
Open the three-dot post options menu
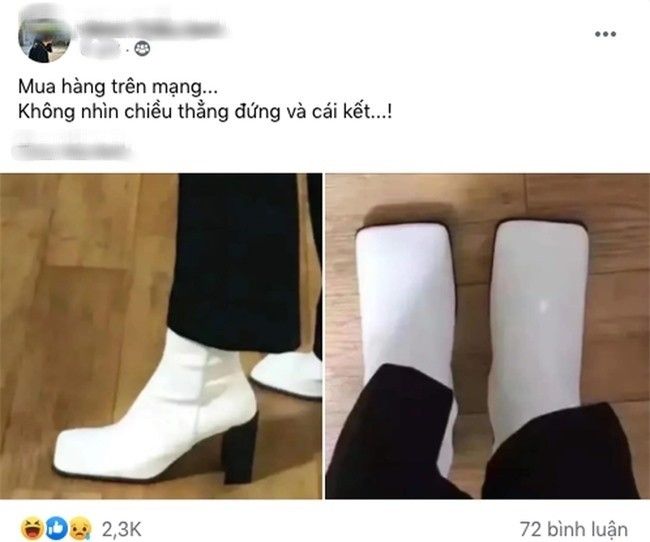(x=605, y=34)
